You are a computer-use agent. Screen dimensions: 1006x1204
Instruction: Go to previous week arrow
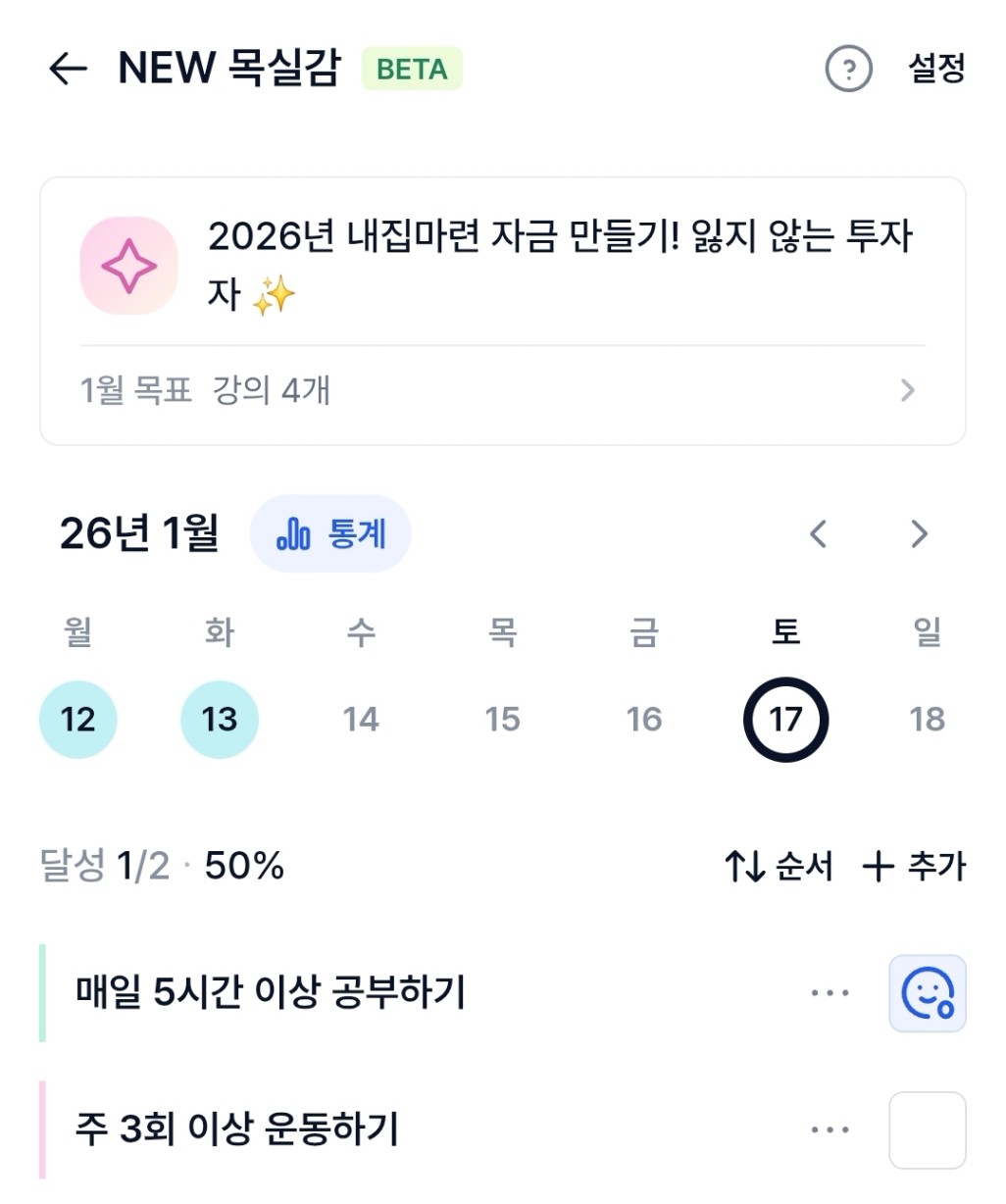pyautogui.click(x=819, y=534)
